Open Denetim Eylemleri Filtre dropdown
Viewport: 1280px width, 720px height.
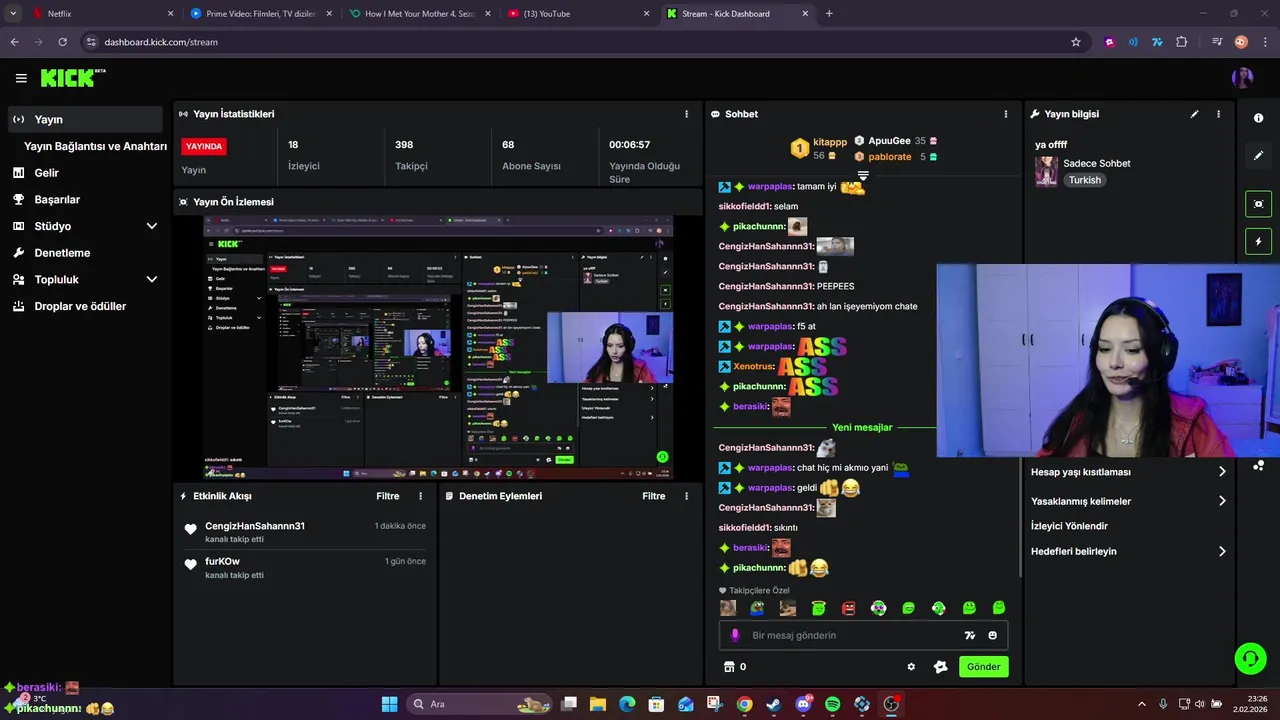[x=654, y=496]
